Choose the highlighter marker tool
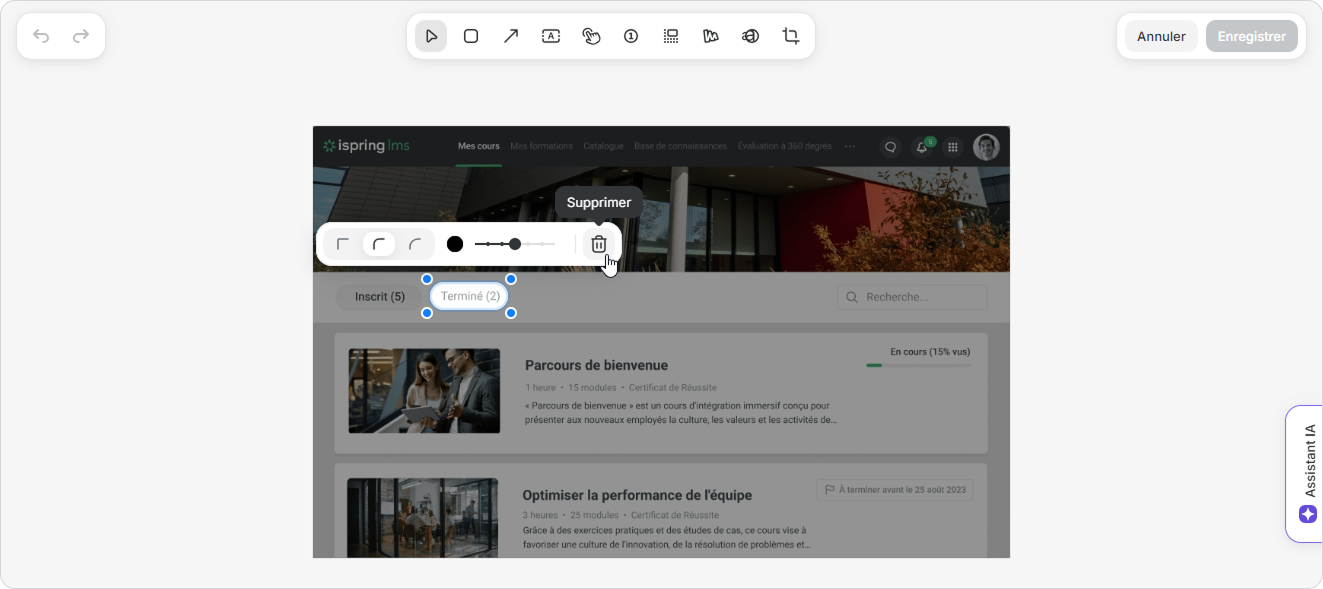This screenshot has height=589, width=1323. click(x=711, y=36)
